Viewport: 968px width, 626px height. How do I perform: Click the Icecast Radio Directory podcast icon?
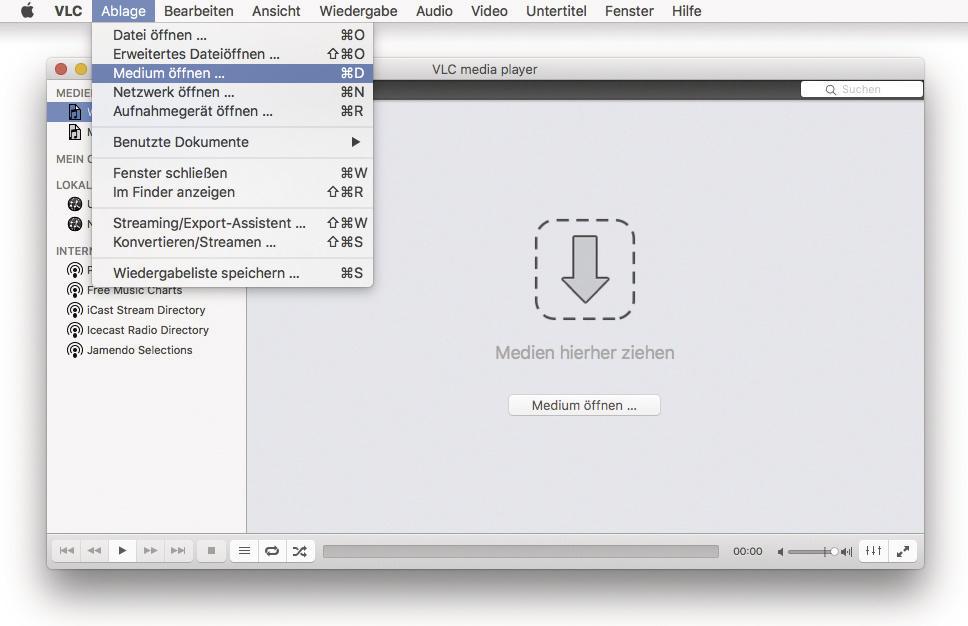[75, 330]
